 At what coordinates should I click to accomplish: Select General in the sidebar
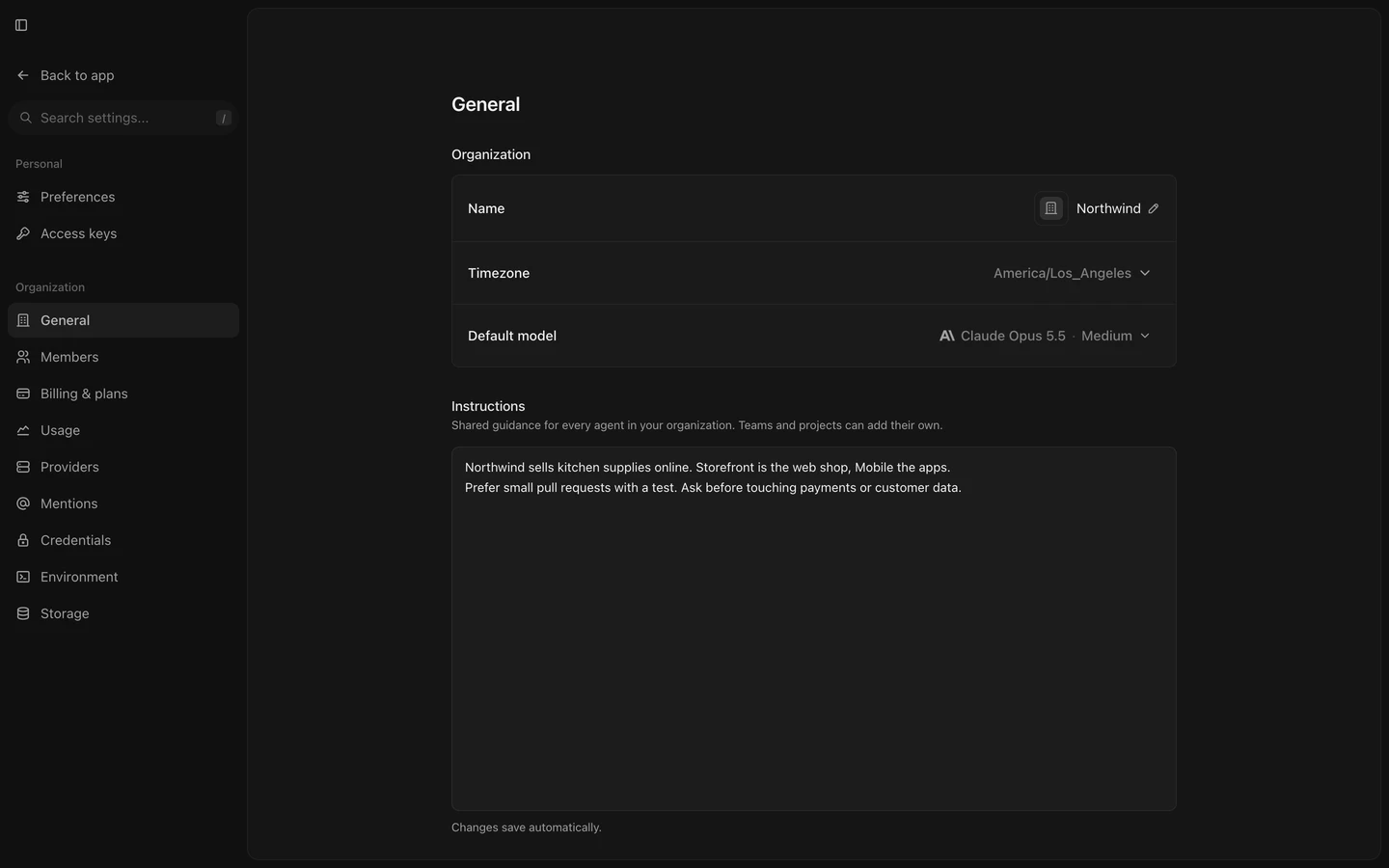(x=123, y=320)
